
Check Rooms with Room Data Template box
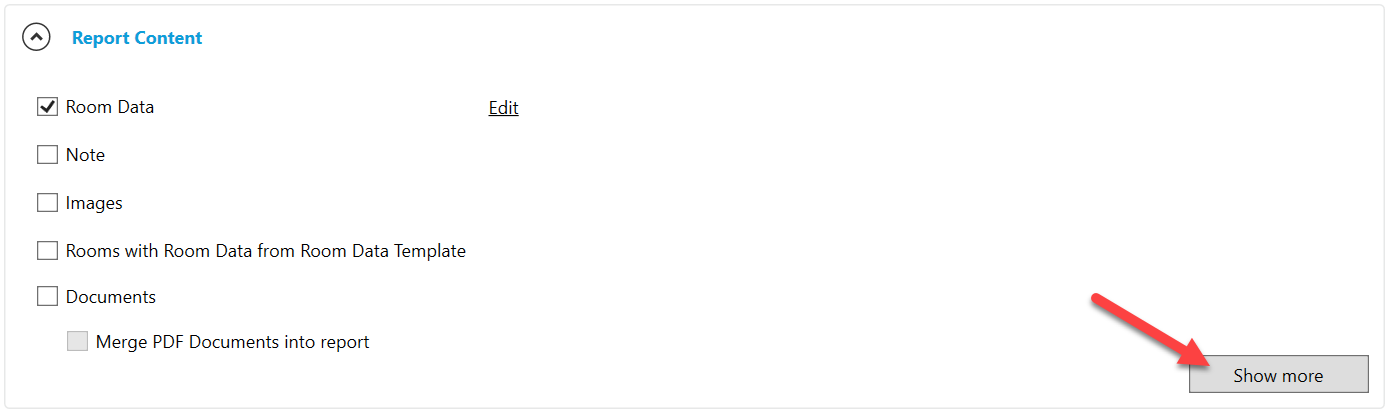click(x=47, y=251)
